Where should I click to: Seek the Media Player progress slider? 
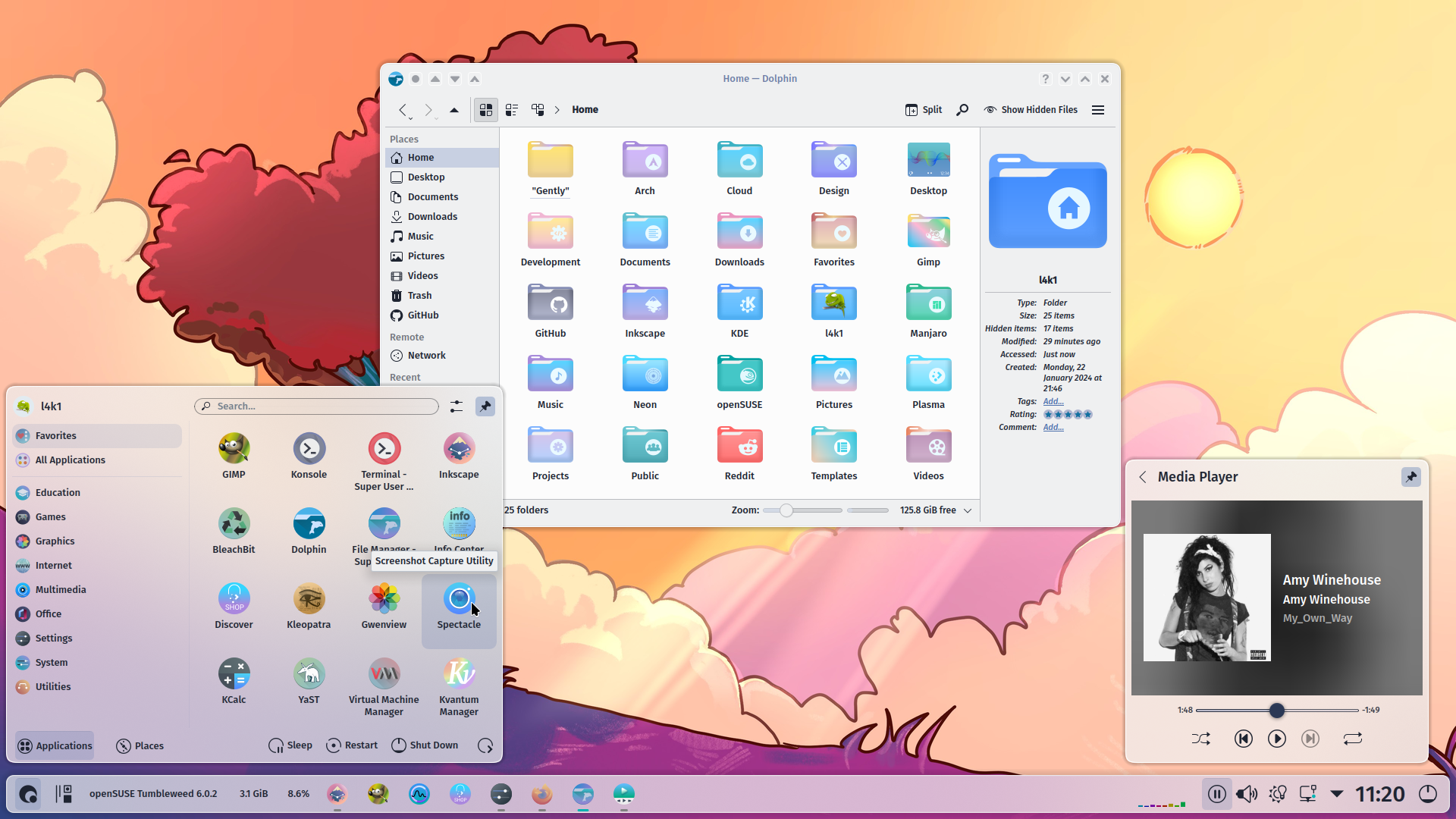[x=1277, y=711]
